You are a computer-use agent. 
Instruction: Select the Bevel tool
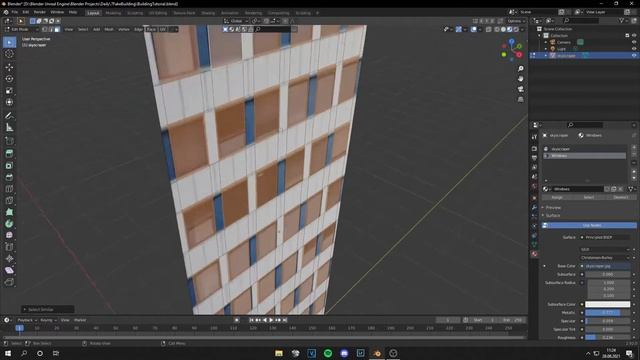tap(9, 178)
